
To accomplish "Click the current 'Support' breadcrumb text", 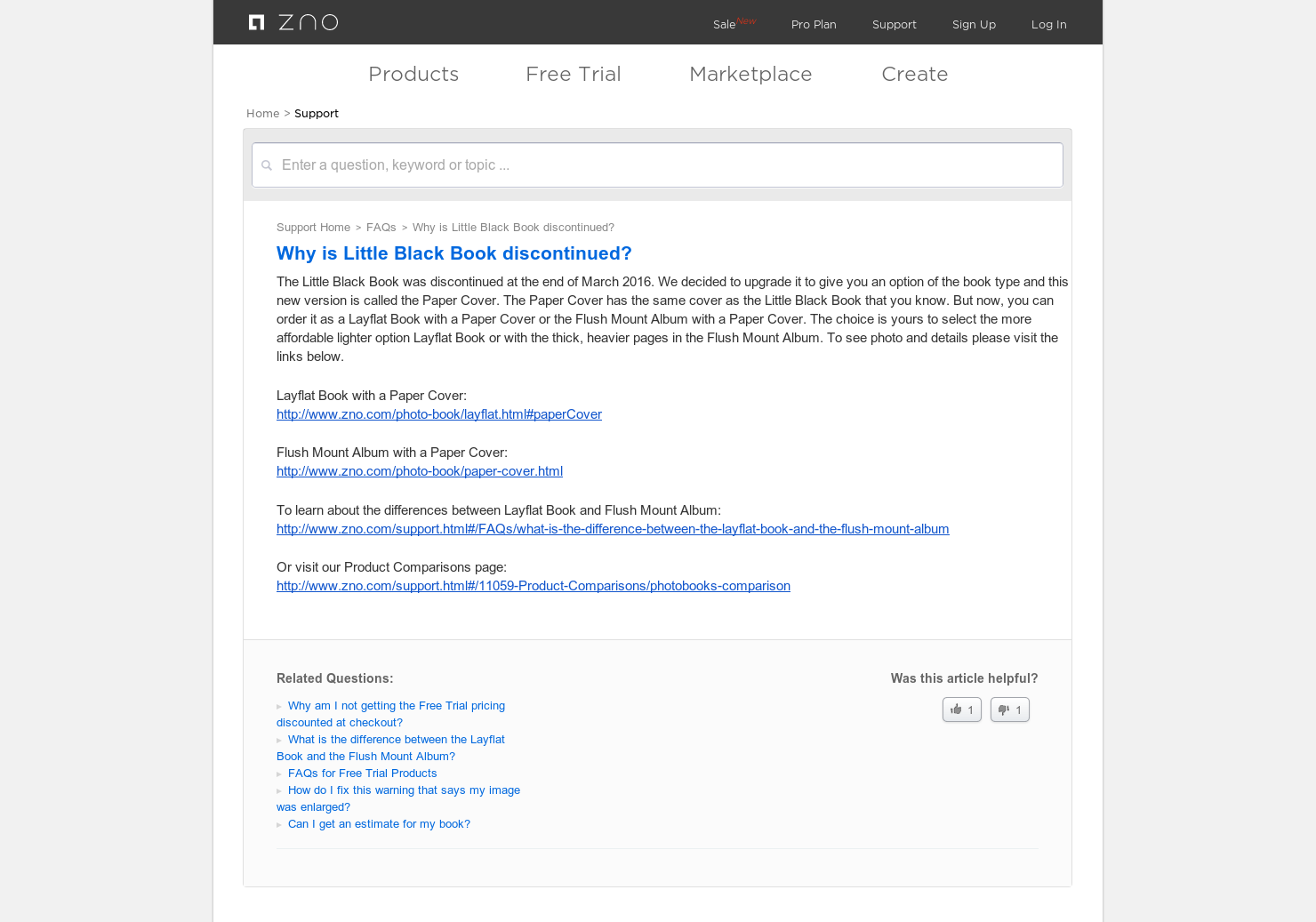I will 317,114.
